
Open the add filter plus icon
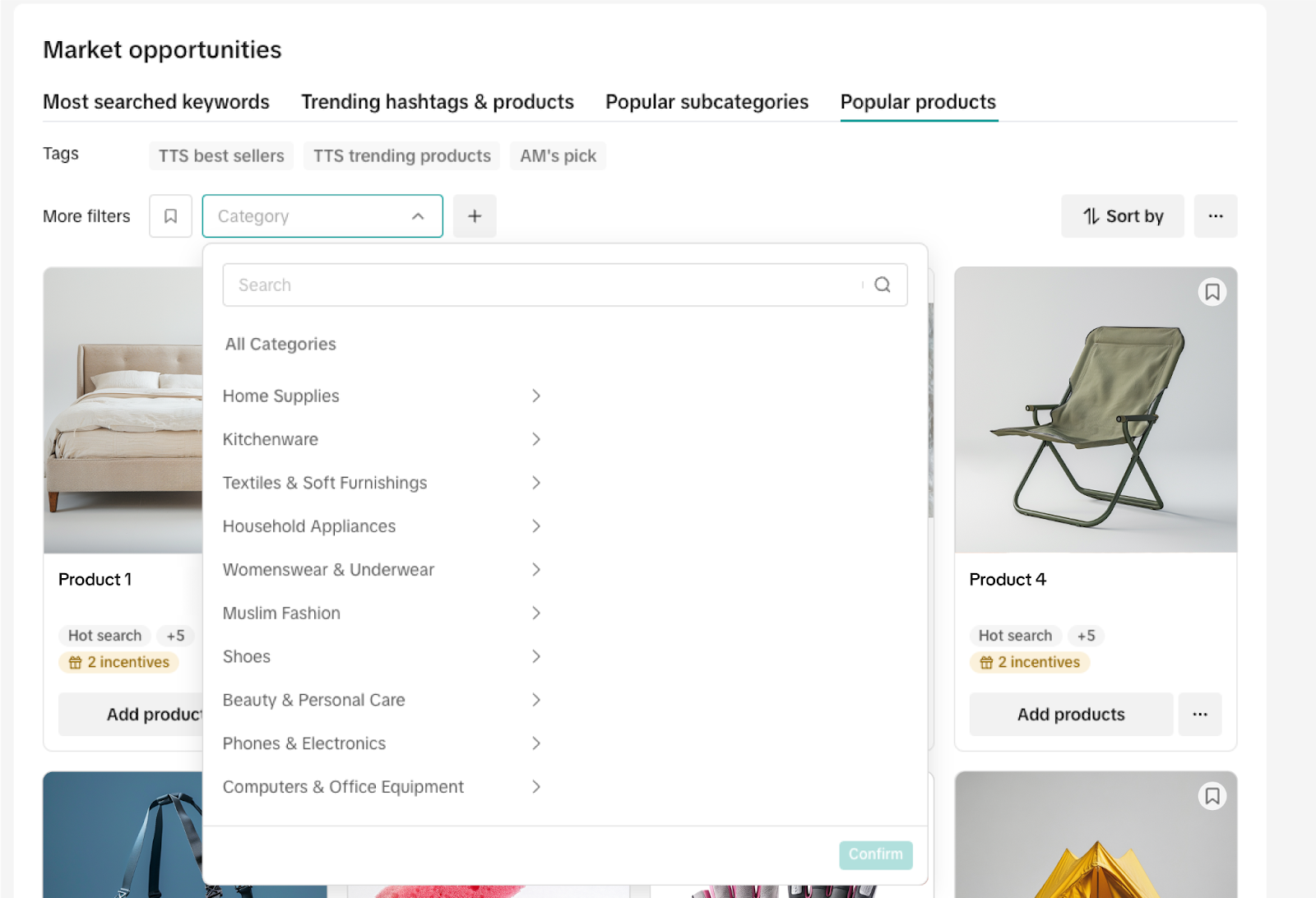tap(475, 215)
